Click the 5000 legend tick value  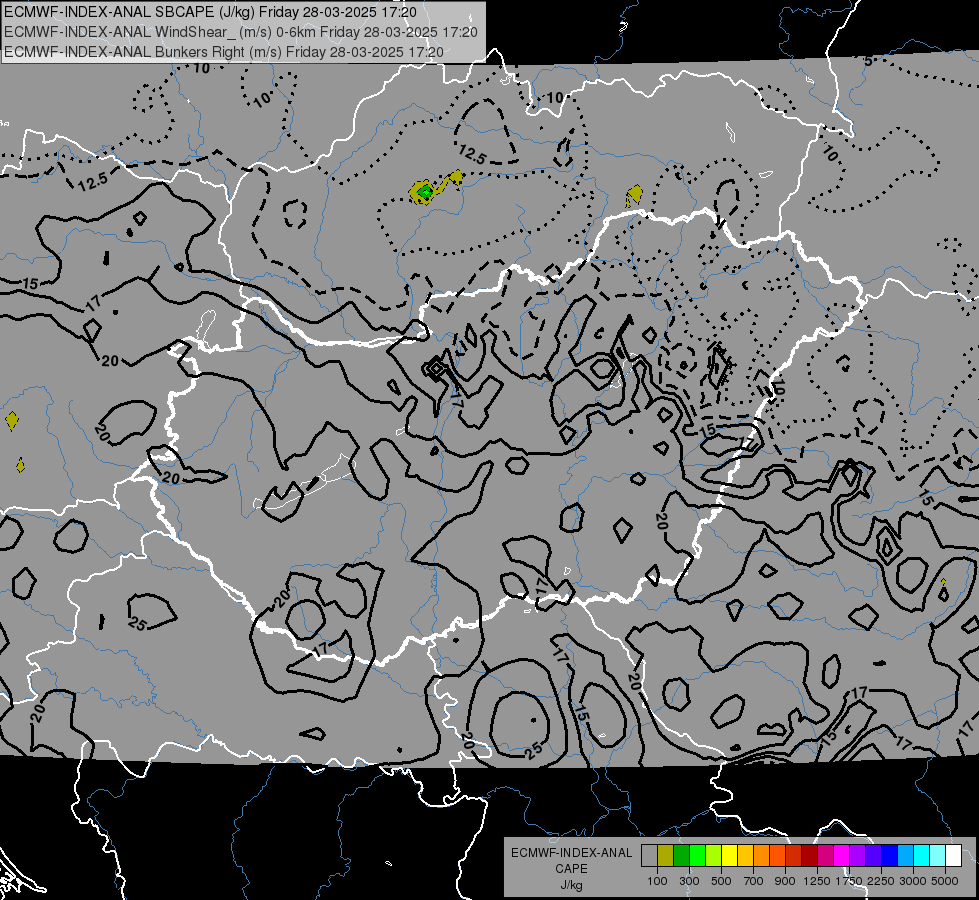tap(945, 881)
